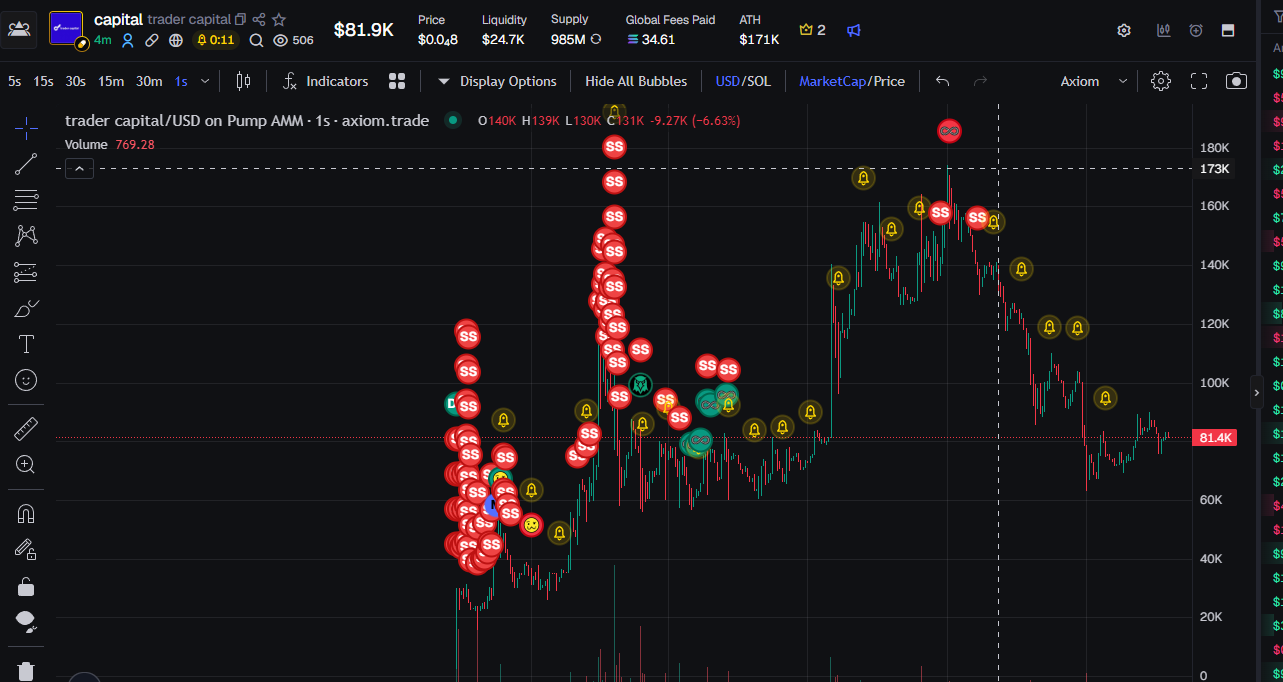Open the header settings gear icon

[1124, 30]
